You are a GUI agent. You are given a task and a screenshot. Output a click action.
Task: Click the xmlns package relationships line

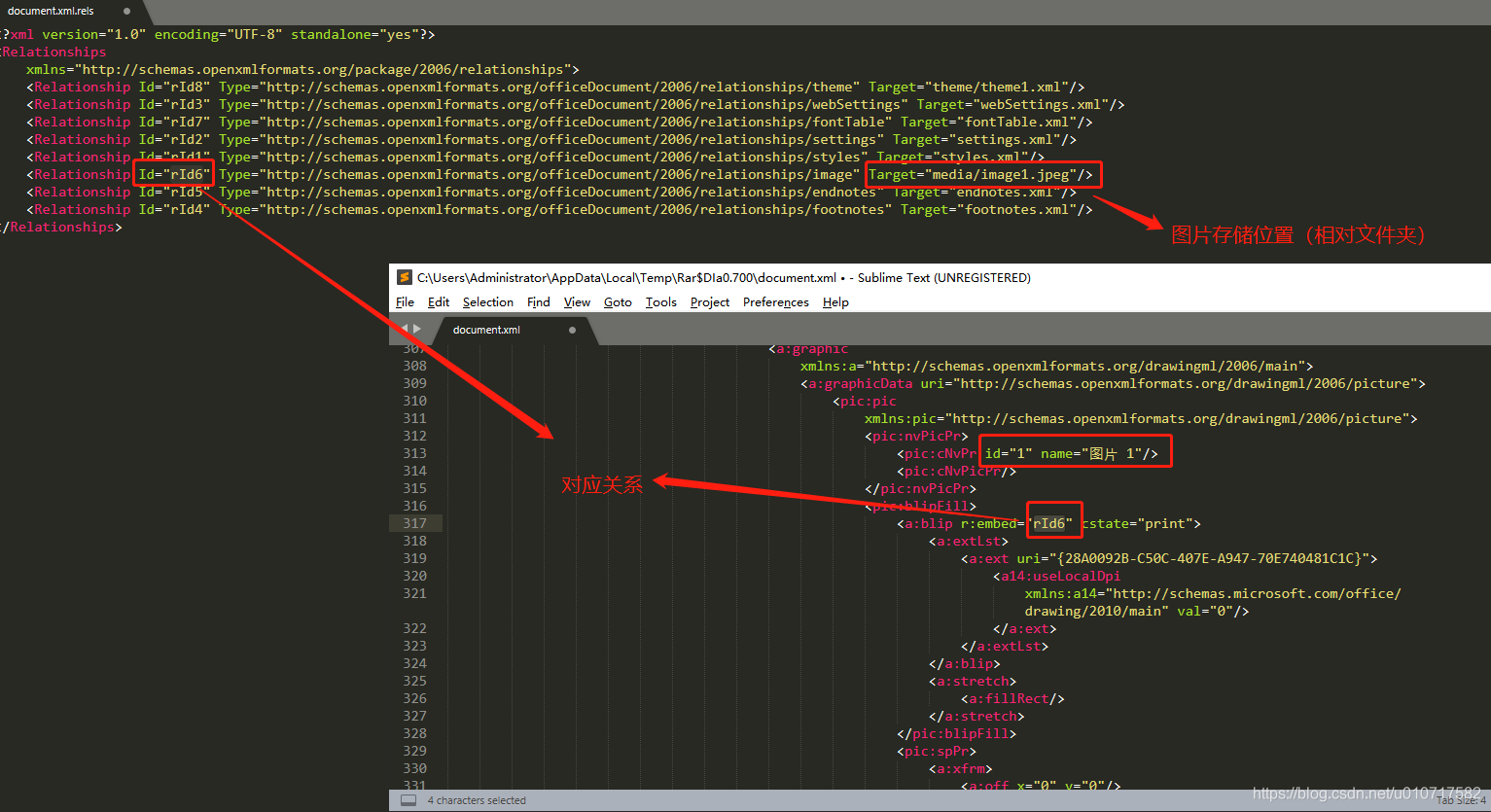click(x=302, y=69)
